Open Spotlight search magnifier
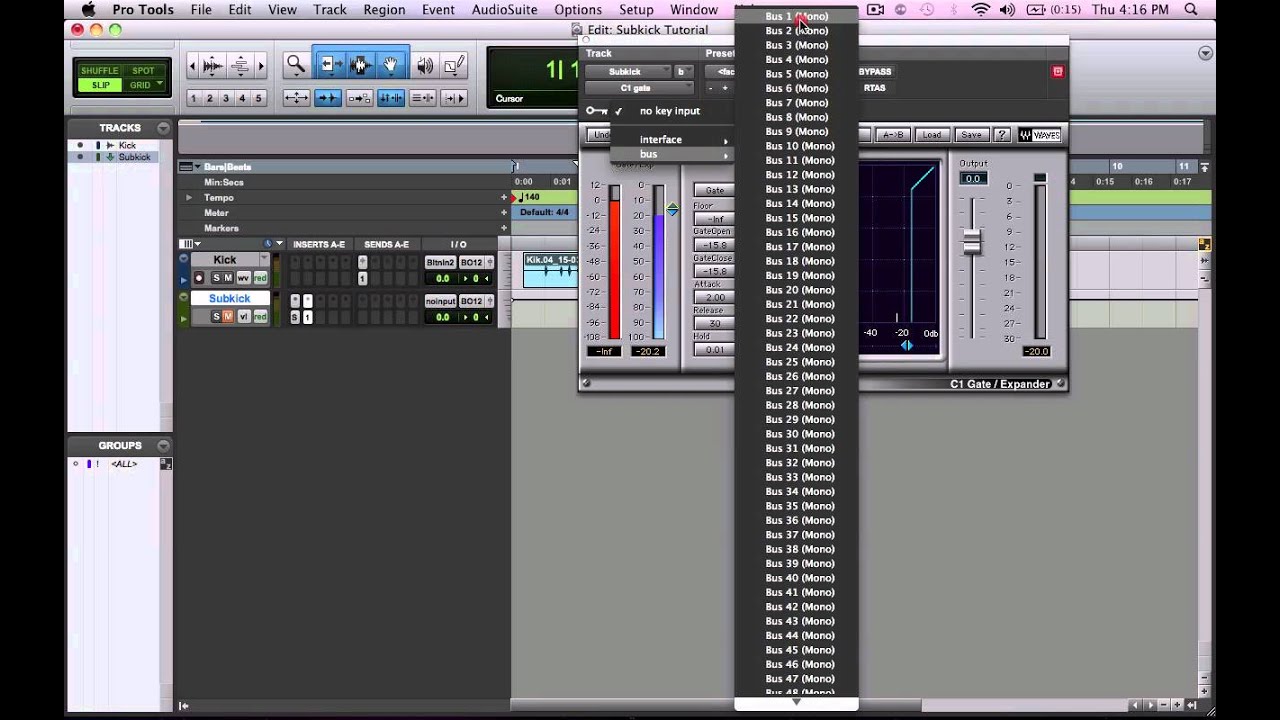Viewport: 1280px width, 720px height. (x=1191, y=10)
